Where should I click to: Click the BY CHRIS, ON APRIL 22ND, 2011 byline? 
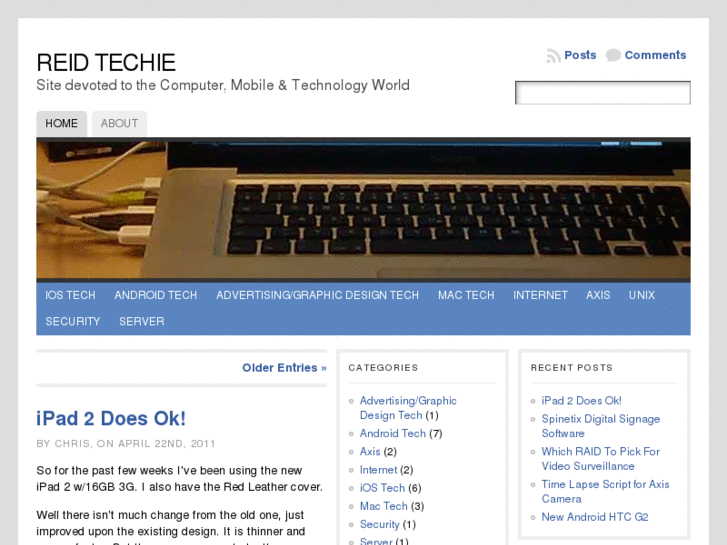(x=126, y=444)
